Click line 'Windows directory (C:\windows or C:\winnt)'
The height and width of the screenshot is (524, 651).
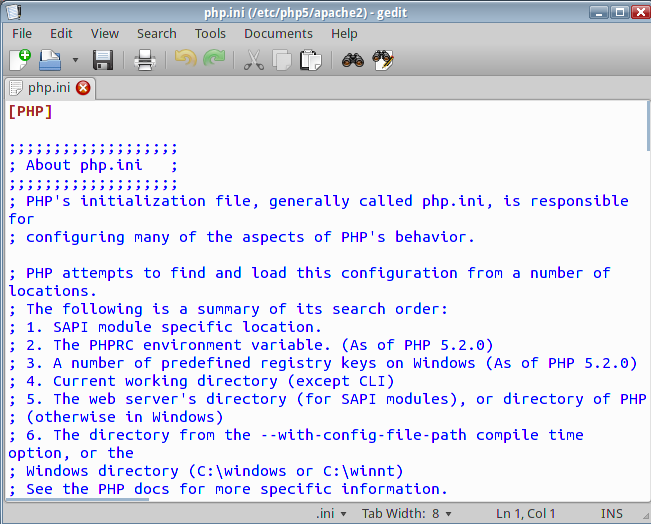tap(206, 471)
